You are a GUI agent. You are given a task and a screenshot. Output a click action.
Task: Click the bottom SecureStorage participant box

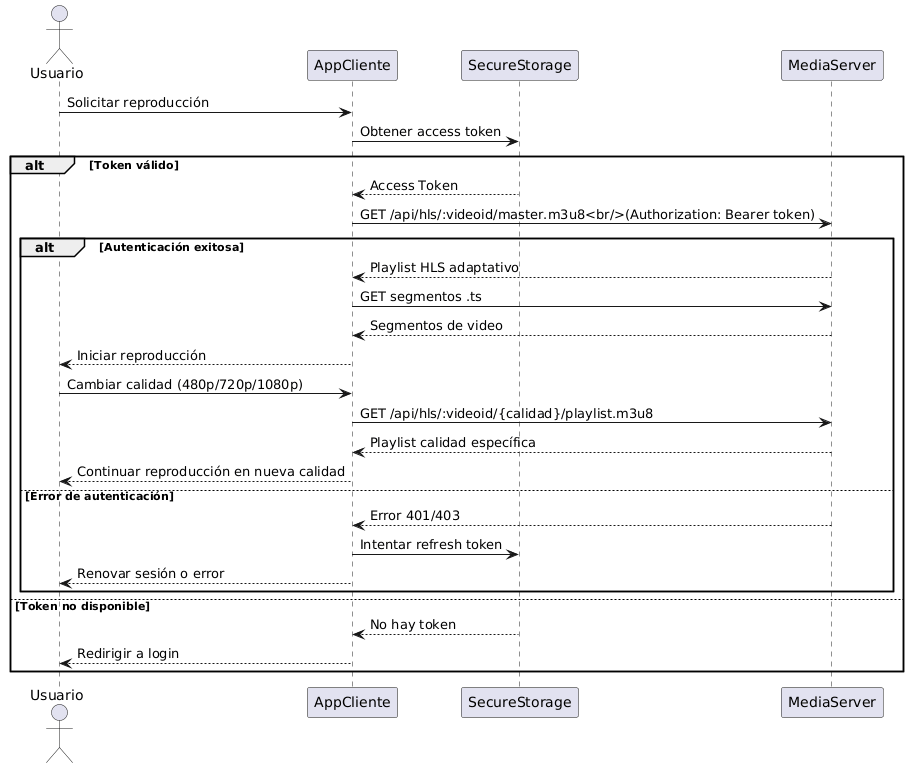pyautogui.click(x=519, y=703)
